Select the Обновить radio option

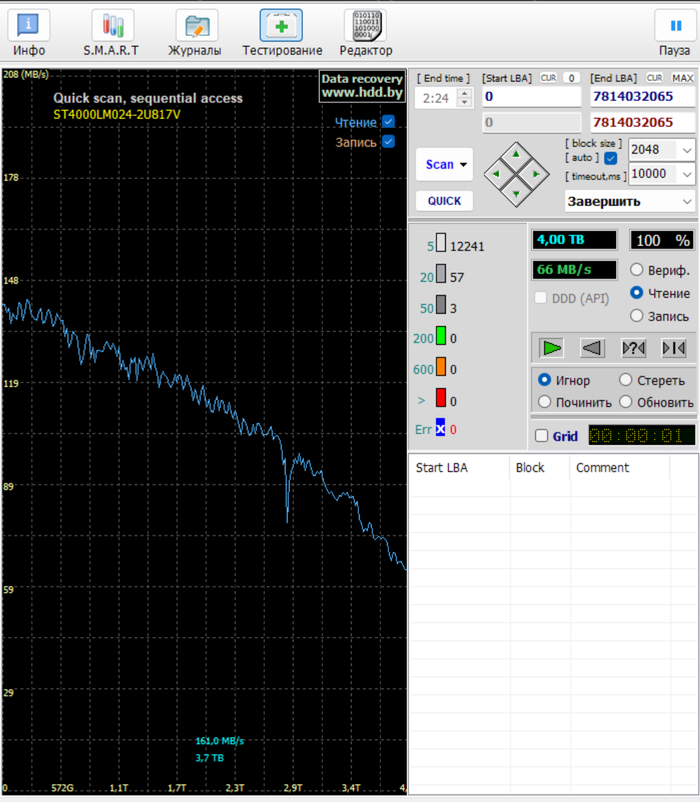click(x=626, y=402)
